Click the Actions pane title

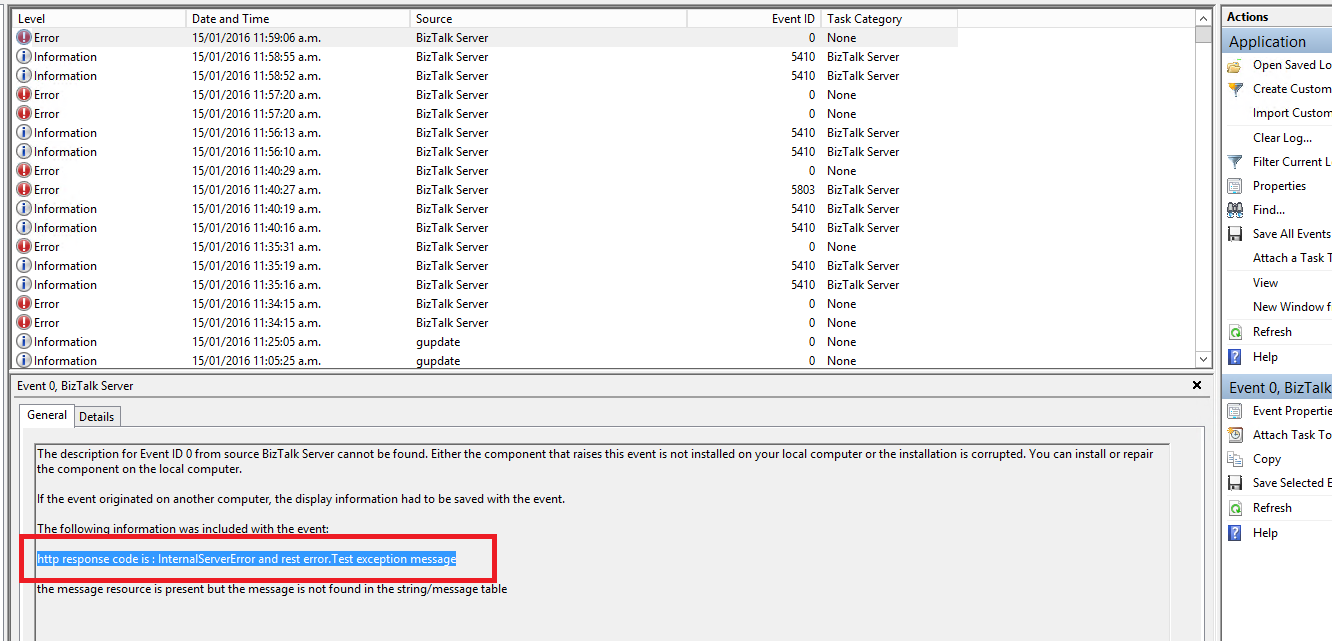pyautogui.click(x=1247, y=17)
